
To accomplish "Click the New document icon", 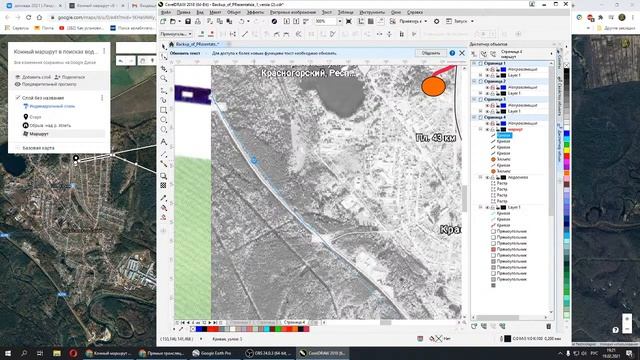I will coord(163,21).
